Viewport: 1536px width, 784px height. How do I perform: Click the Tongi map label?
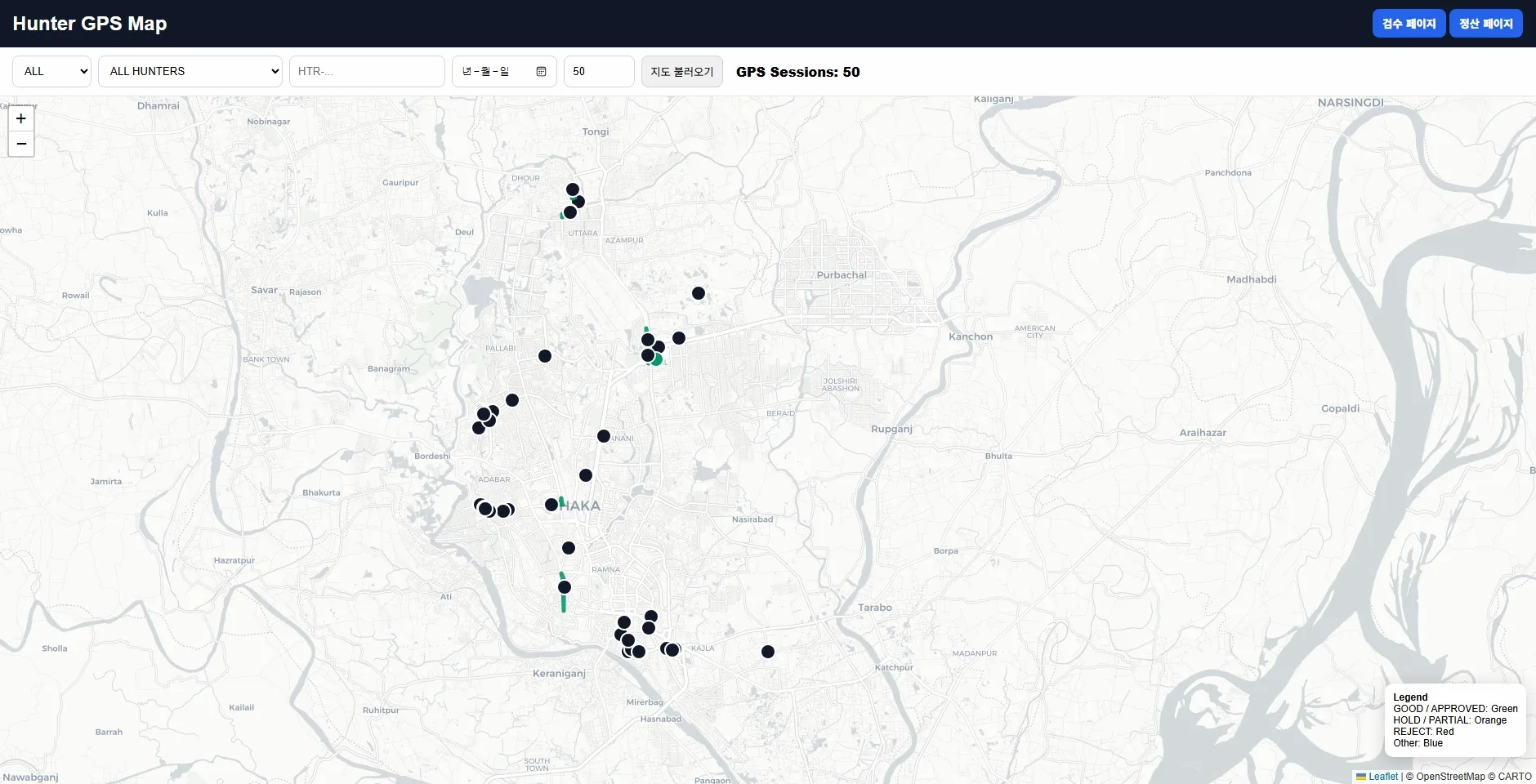pos(596,131)
